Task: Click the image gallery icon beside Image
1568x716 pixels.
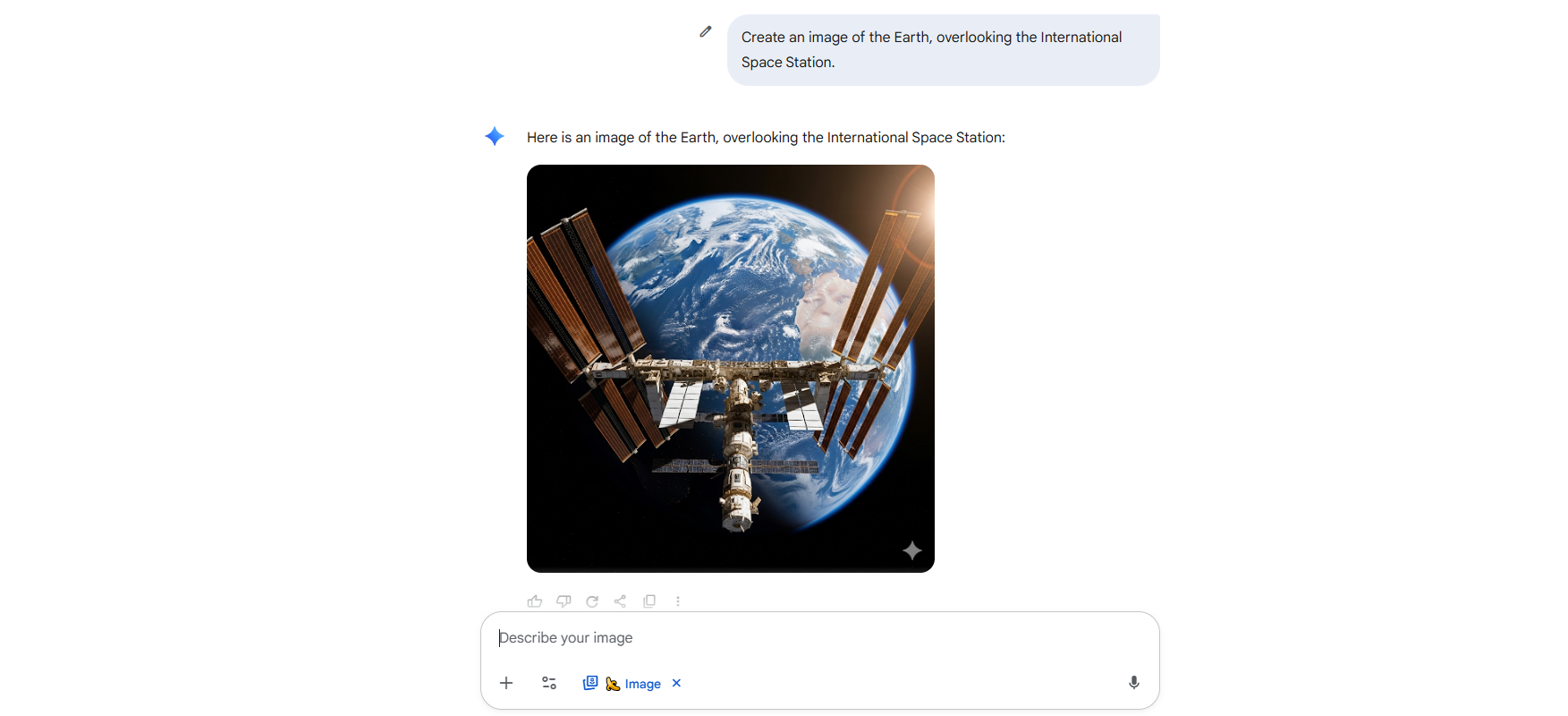Action: pos(590,683)
